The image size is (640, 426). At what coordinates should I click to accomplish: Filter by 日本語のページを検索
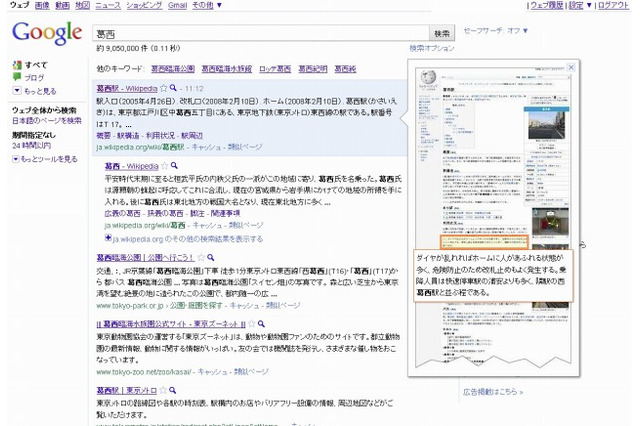pyautogui.click(x=47, y=121)
